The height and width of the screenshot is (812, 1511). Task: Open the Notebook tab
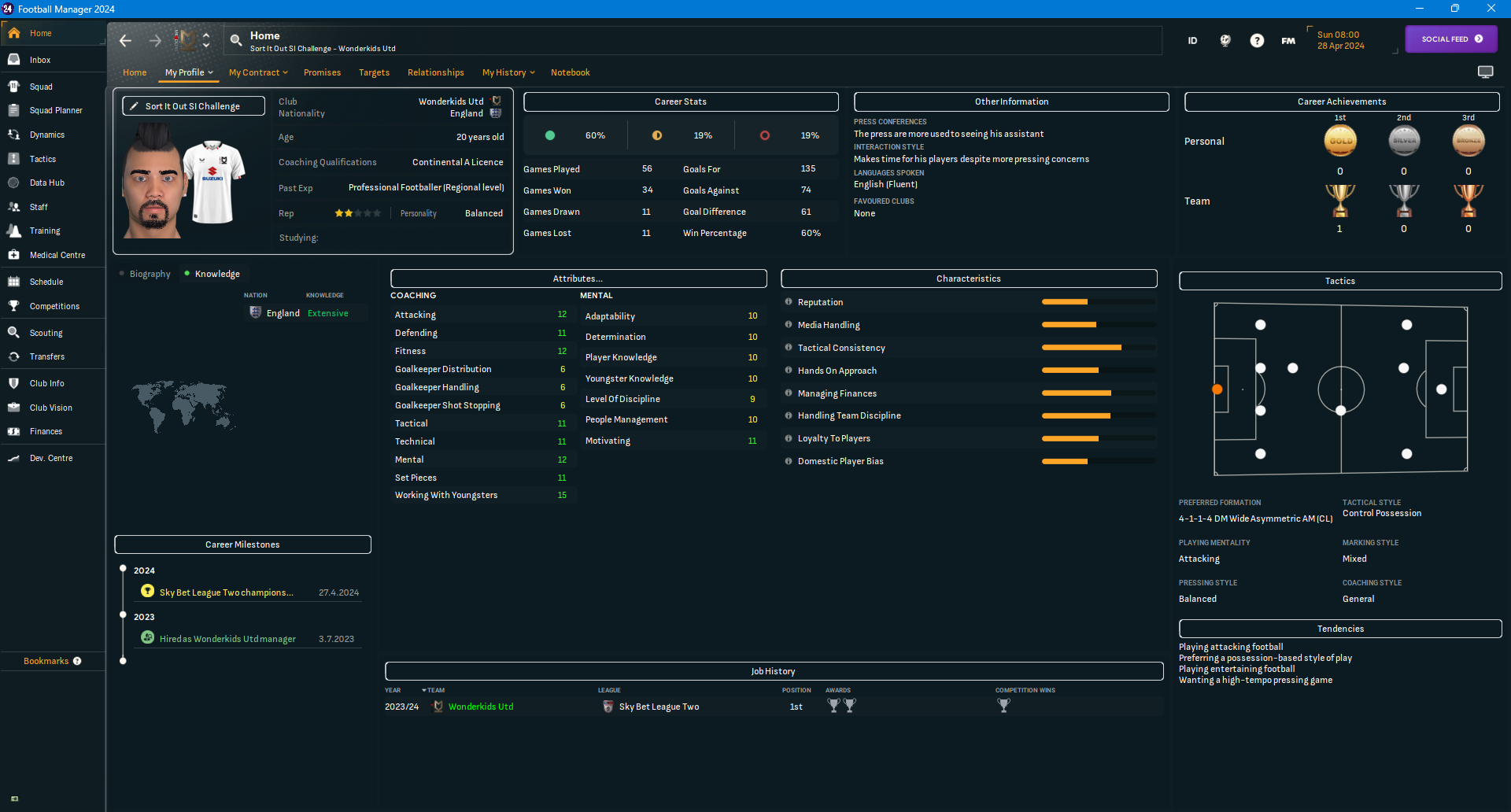[570, 72]
